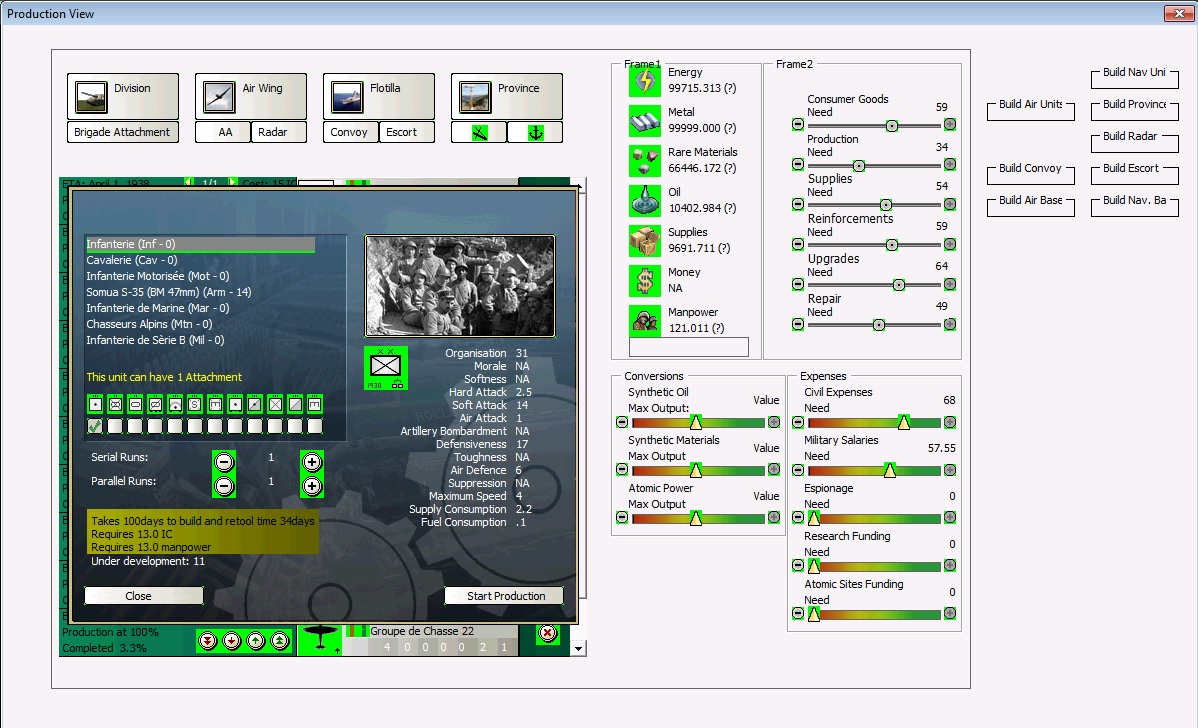Click the Province construction icon button
Screen dimensions: 1198x728
[x=475, y=96]
